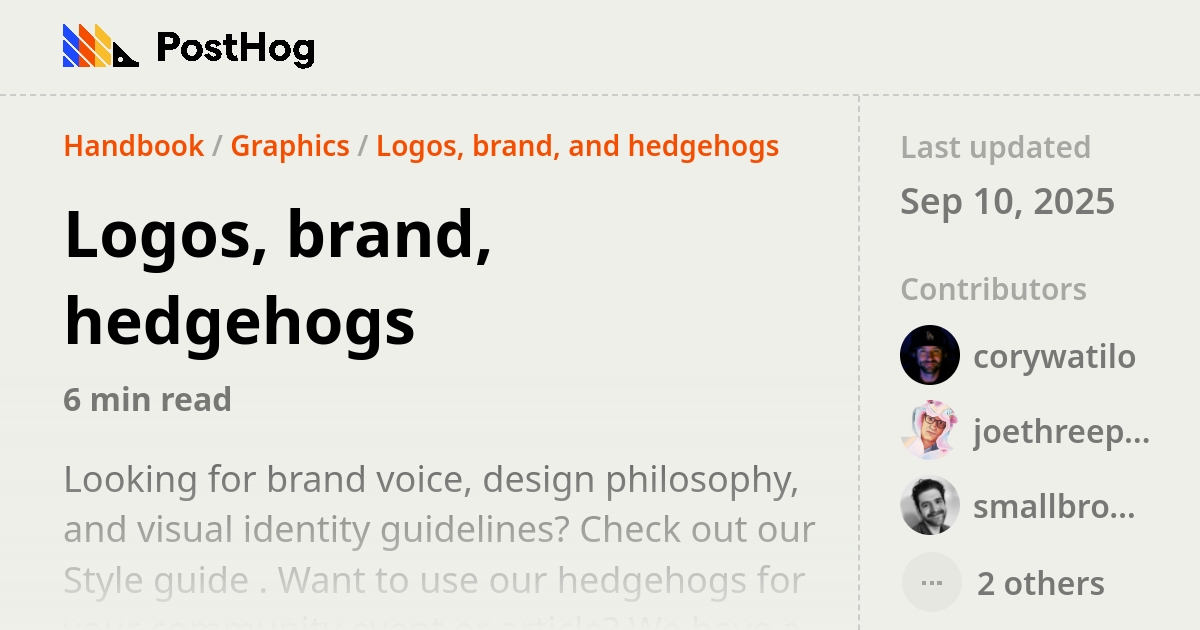Viewport: 1200px width, 630px height.
Task: Open smallbro's contributor profile image
Action: [x=930, y=506]
